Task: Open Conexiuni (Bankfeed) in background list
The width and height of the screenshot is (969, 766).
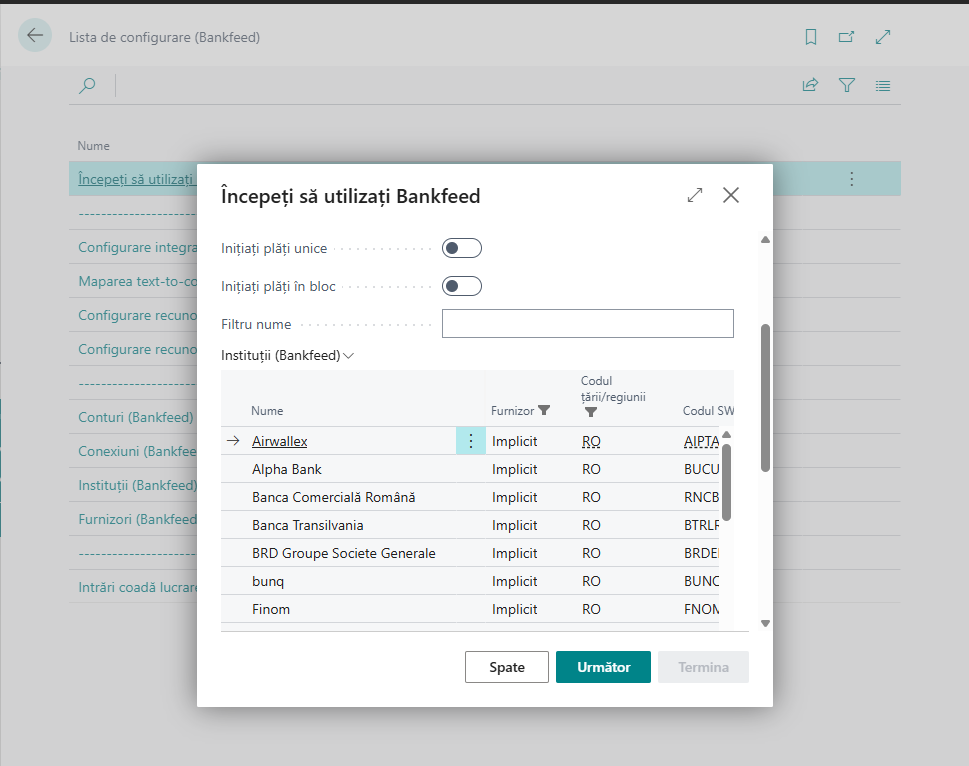Action: coord(138,451)
